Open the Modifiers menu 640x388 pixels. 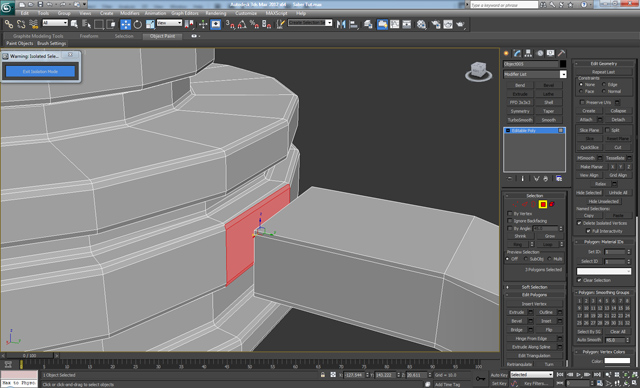coord(130,13)
